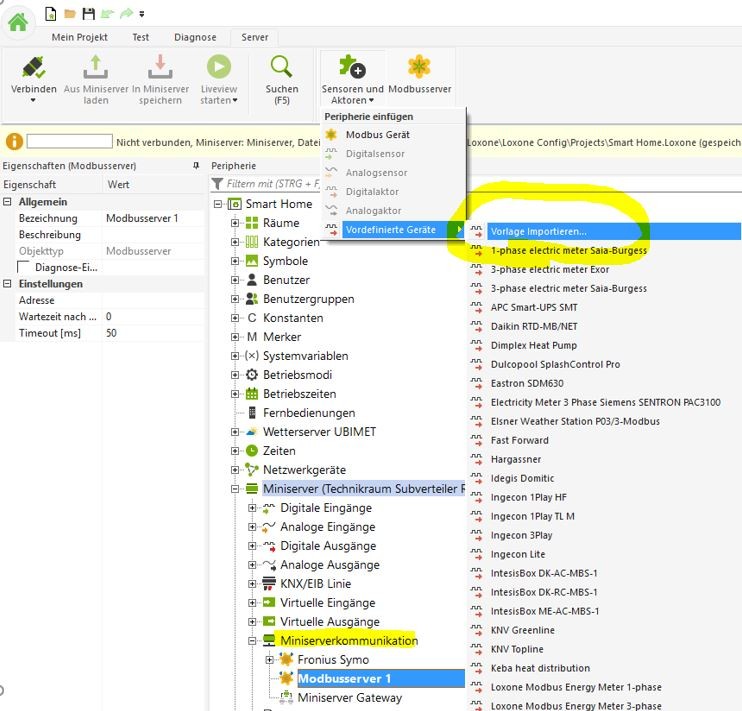This screenshot has width=742, height=711.
Task: Pick Dimplex Heat Pump template
Action: [533, 346]
